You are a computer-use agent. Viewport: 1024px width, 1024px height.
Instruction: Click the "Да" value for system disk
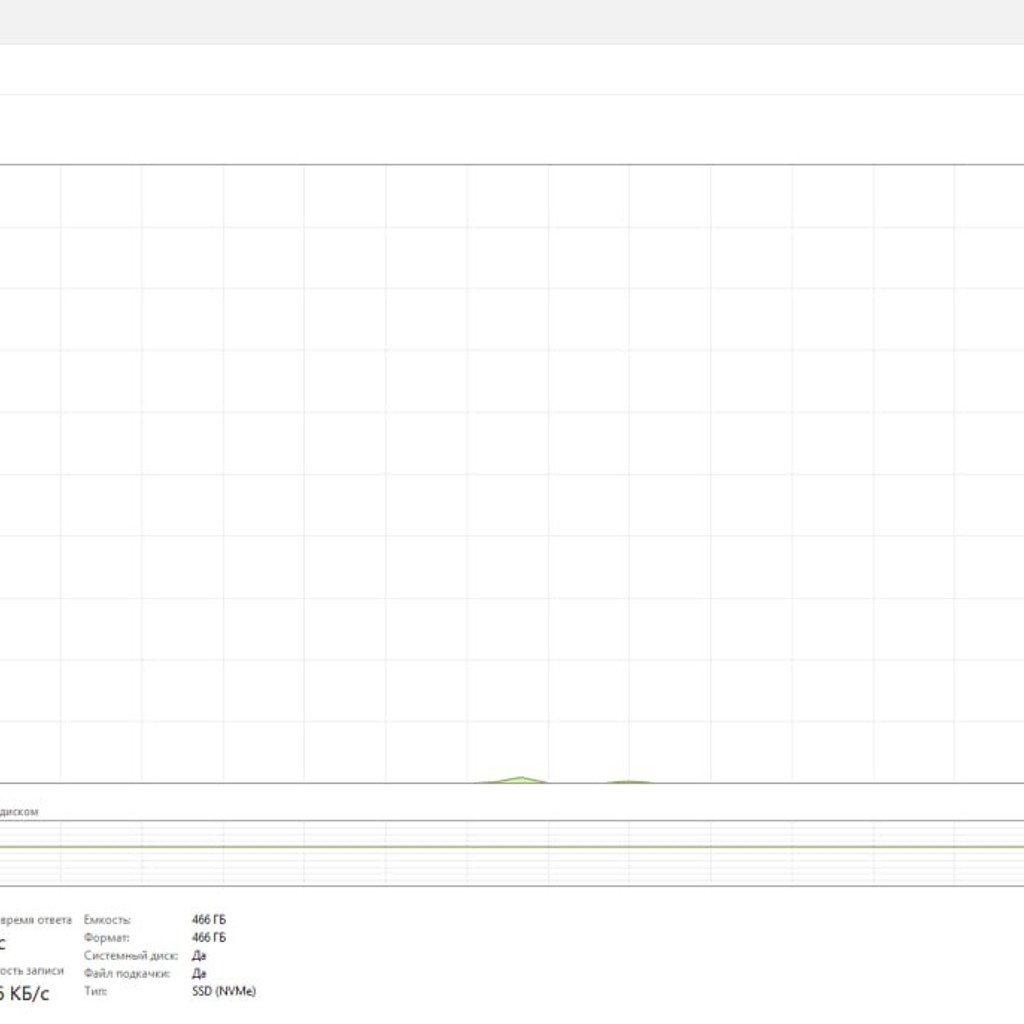pyautogui.click(x=199, y=955)
